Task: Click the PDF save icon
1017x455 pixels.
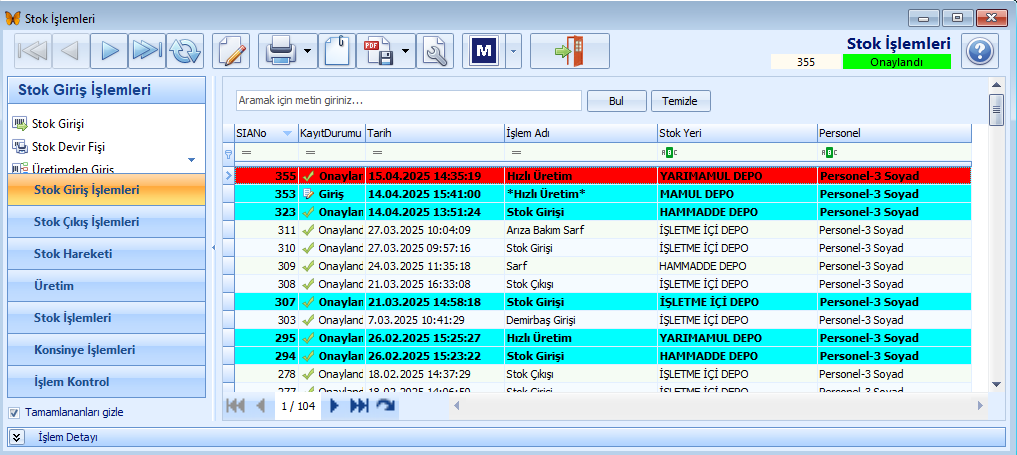Action: click(377, 51)
